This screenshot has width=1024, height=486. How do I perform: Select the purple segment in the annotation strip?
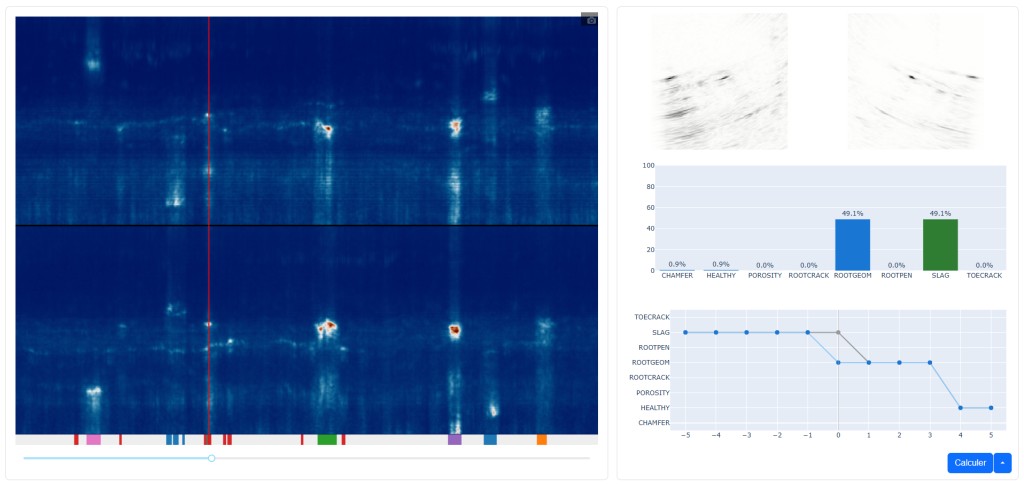(455, 440)
